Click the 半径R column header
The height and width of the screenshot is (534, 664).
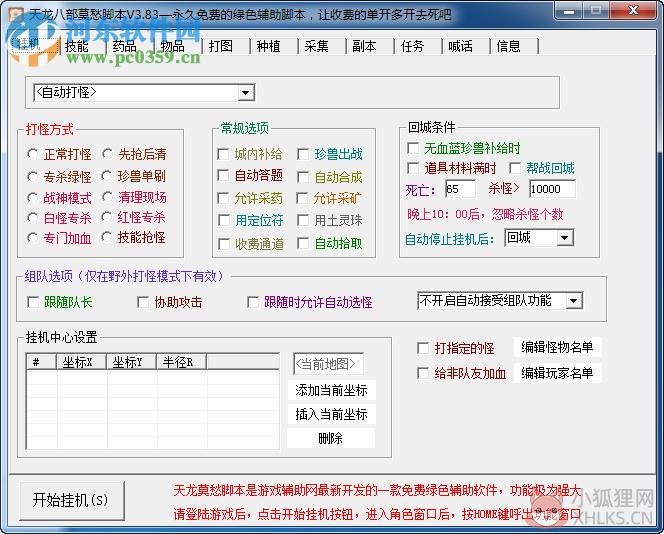point(181,362)
